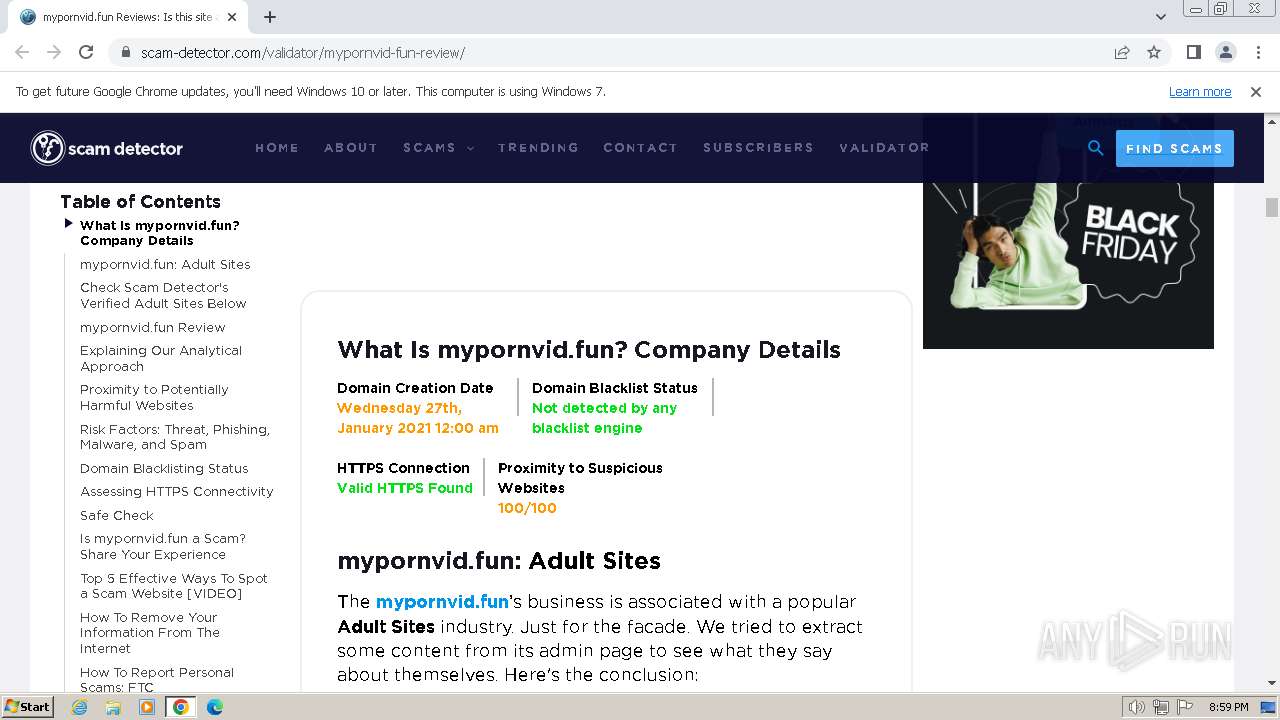Go to 'Assessing HTTPS Connectivity' entry
Image resolution: width=1280 pixels, height=720 pixels.
(x=177, y=491)
